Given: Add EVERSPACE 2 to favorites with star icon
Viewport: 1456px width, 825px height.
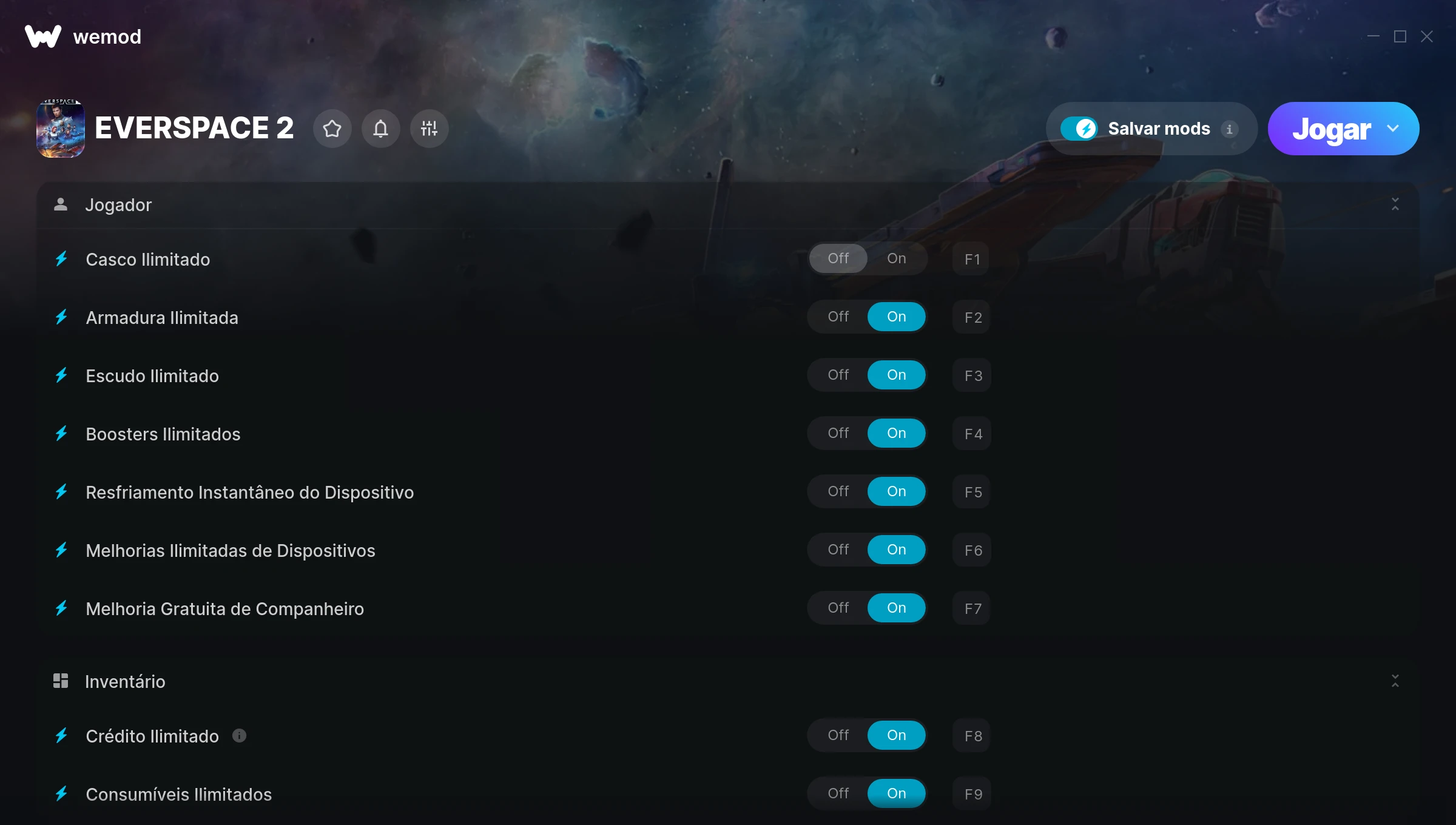Looking at the screenshot, I should tap(332, 129).
